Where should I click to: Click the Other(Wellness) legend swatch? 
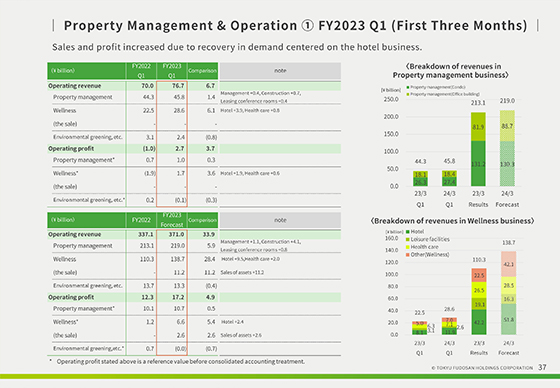point(408,255)
